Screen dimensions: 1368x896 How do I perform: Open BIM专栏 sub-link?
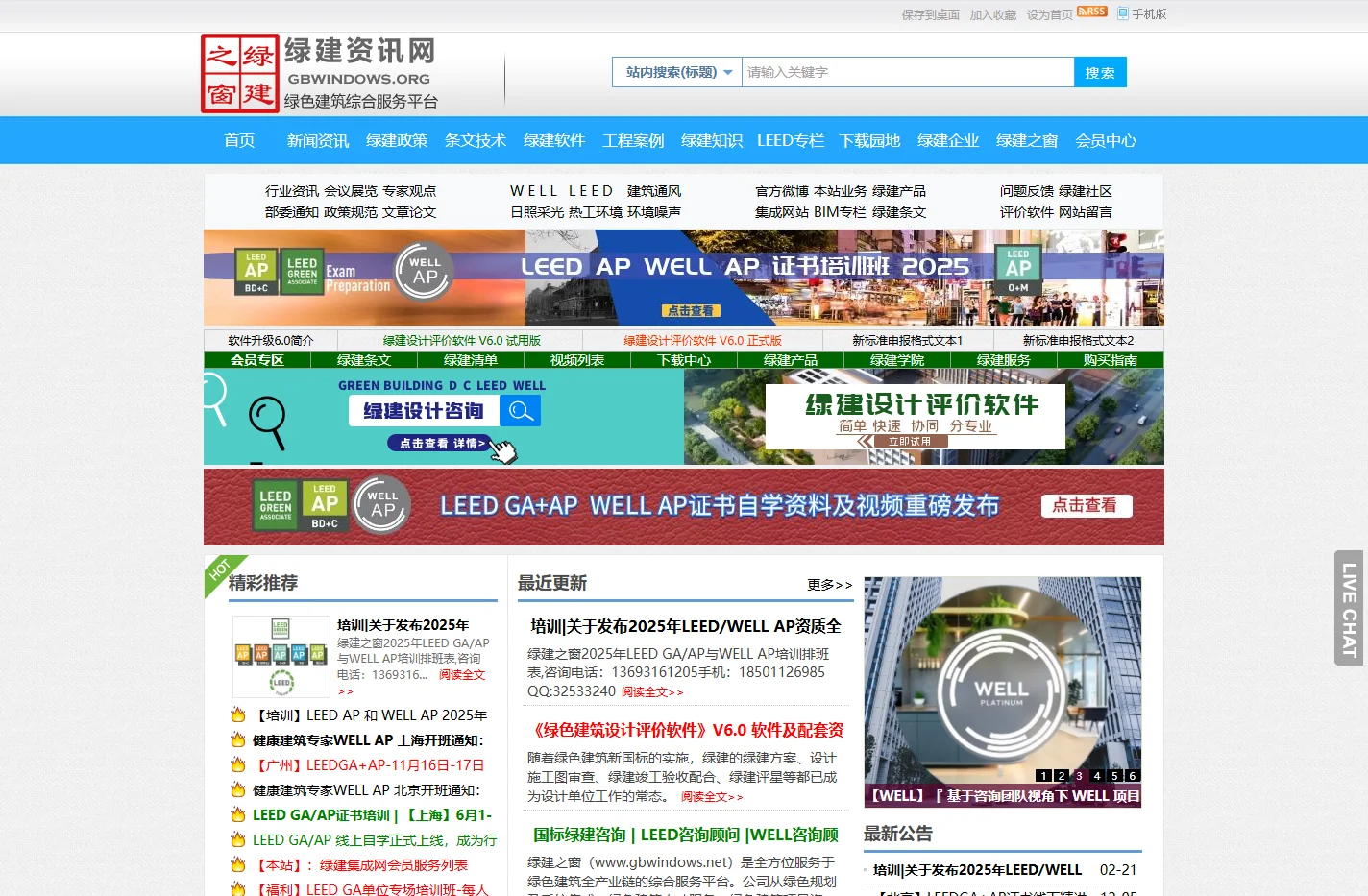pyautogui.click(x=840, y=212)
